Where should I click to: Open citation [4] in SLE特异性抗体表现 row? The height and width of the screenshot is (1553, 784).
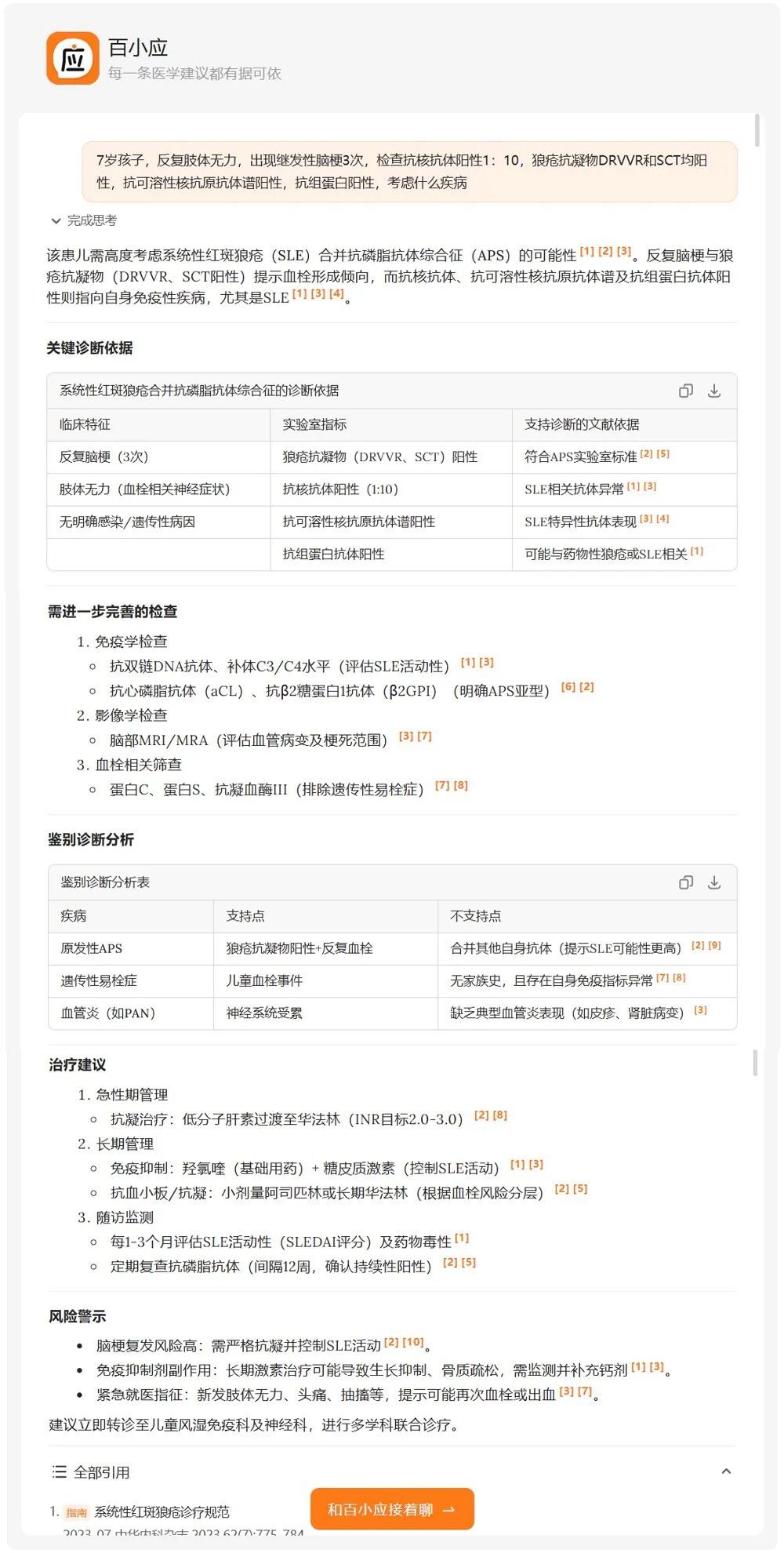(x=662, y=518)
